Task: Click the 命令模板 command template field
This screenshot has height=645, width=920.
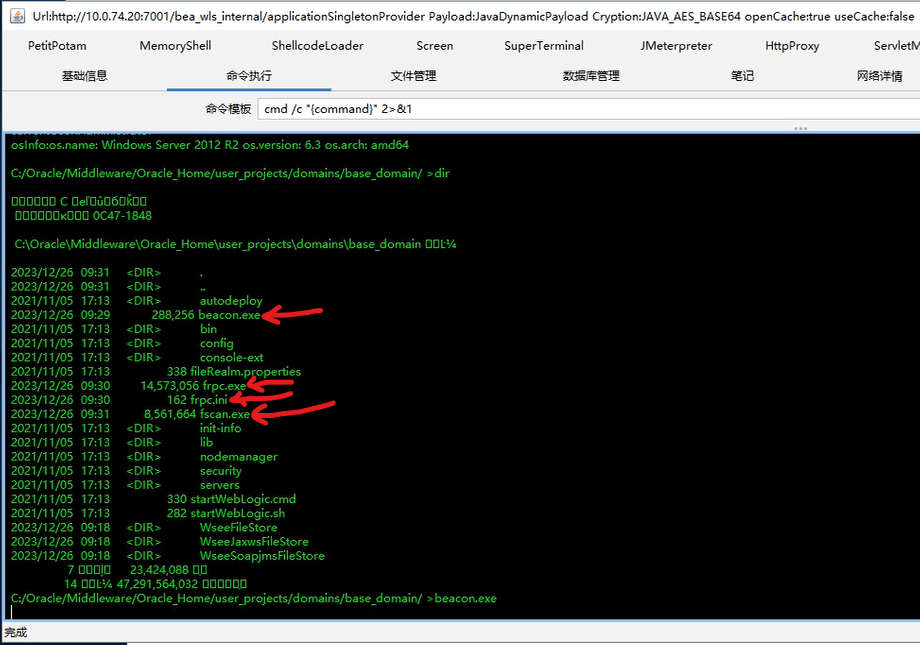Action: 588,109
